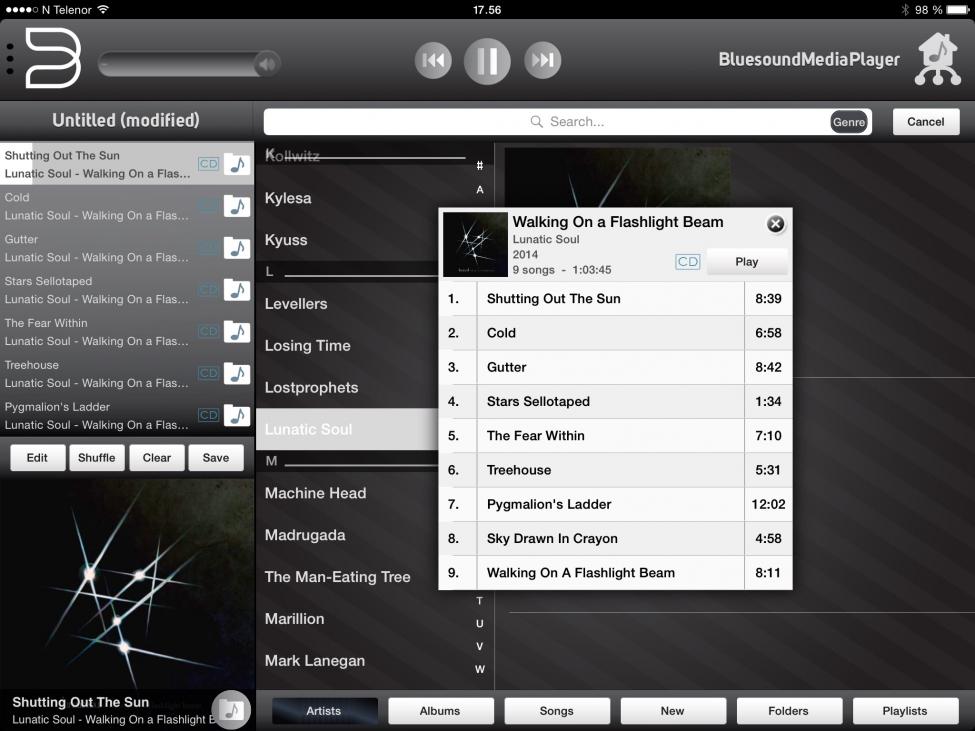Shuffle the play queue

click(x=97, y=457)
